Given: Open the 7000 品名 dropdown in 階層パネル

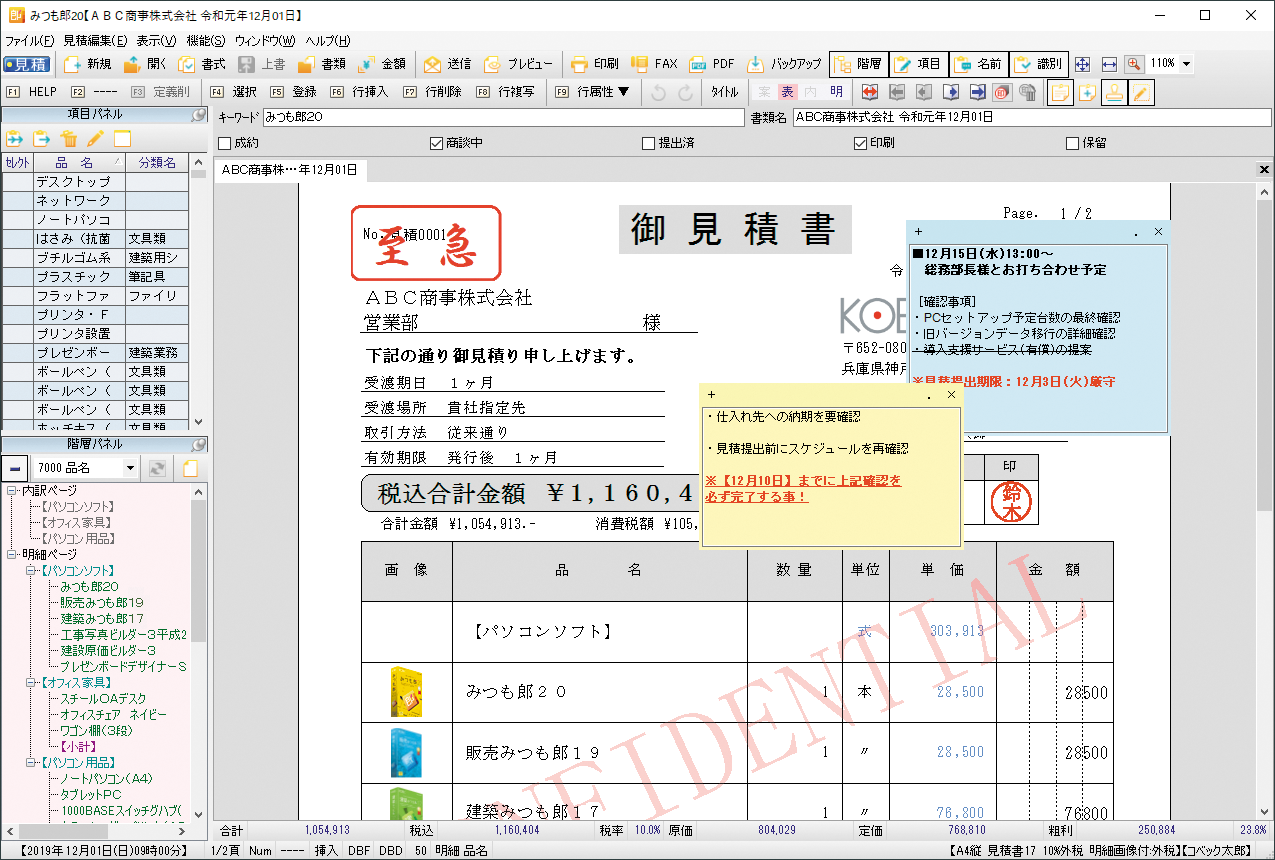Looking at the screenshot, I should tap(130, 467).
